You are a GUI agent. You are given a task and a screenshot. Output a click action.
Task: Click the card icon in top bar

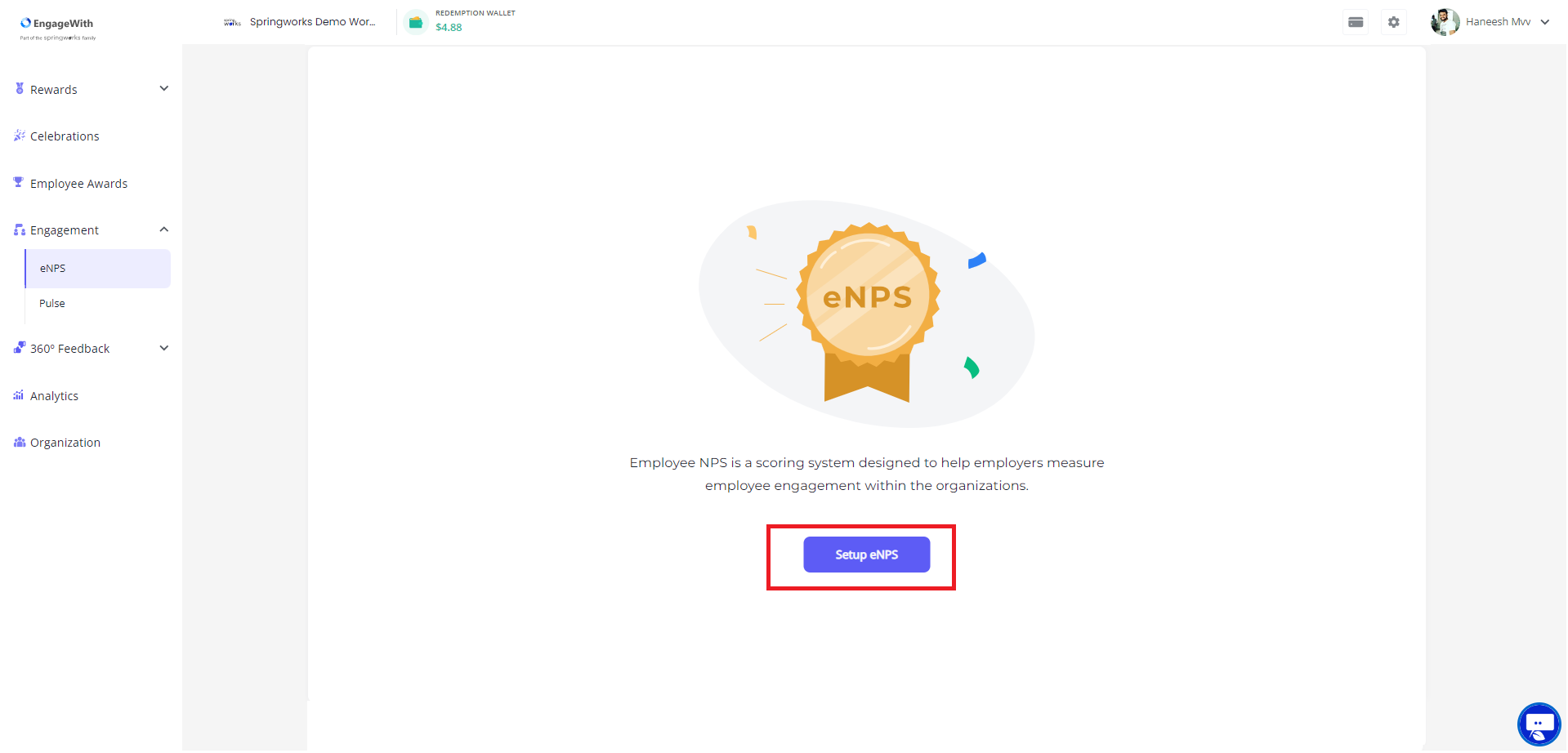[x=1356, y=23]
